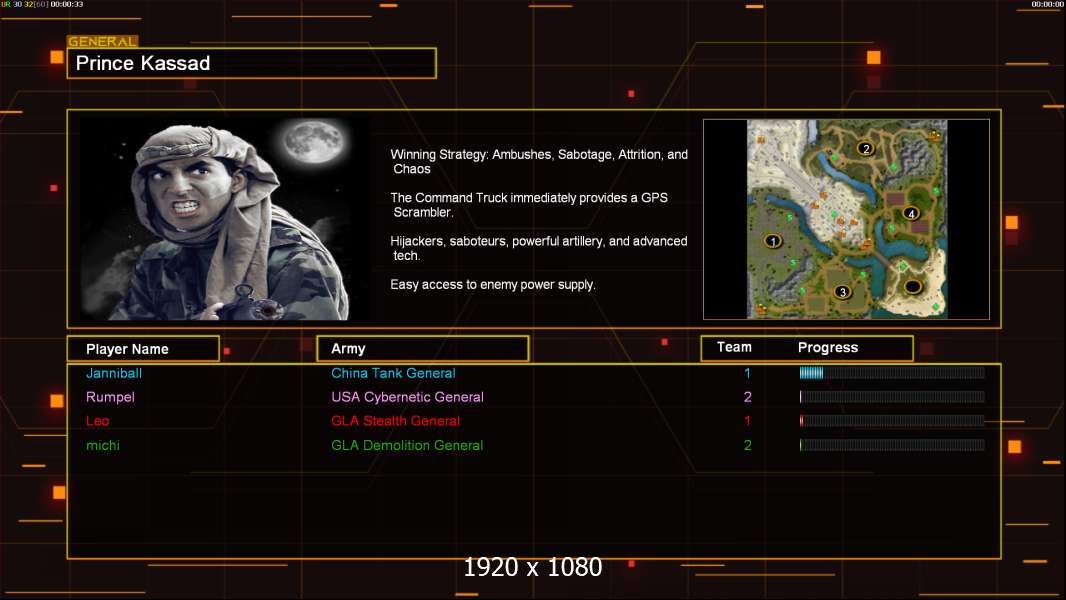Click Leo's loading progress bar
The height and width of the screenshot is (600, 1066).
coord(892,421)
